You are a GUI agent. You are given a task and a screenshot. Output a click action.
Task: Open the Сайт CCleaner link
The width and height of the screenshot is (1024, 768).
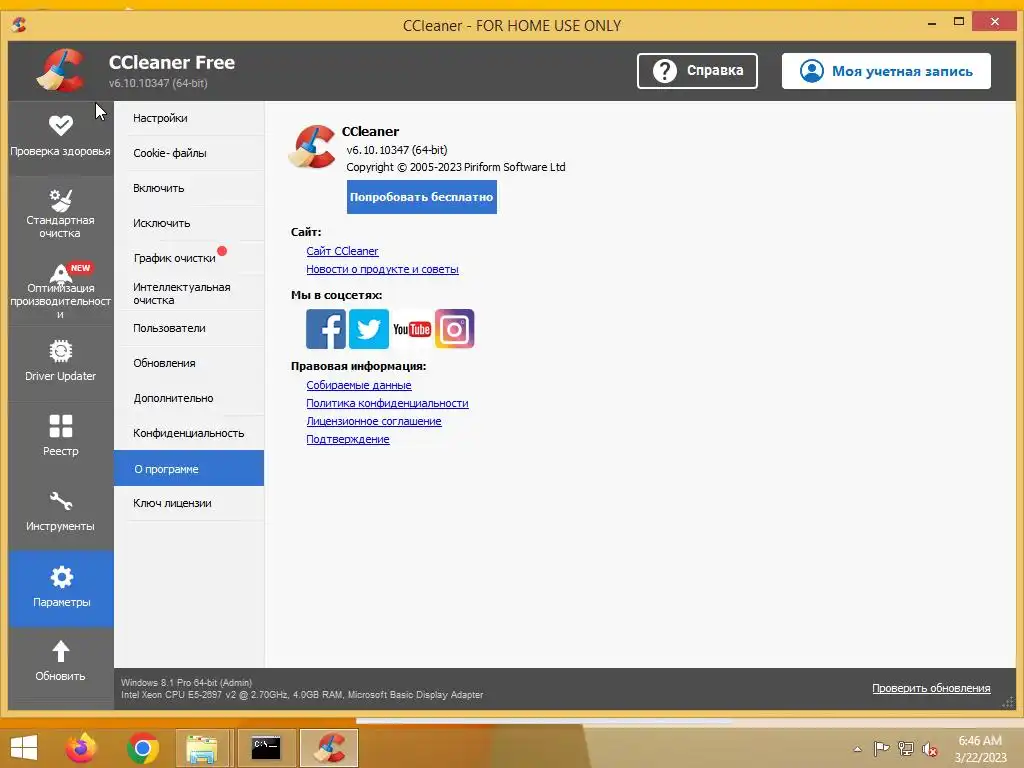342,251
